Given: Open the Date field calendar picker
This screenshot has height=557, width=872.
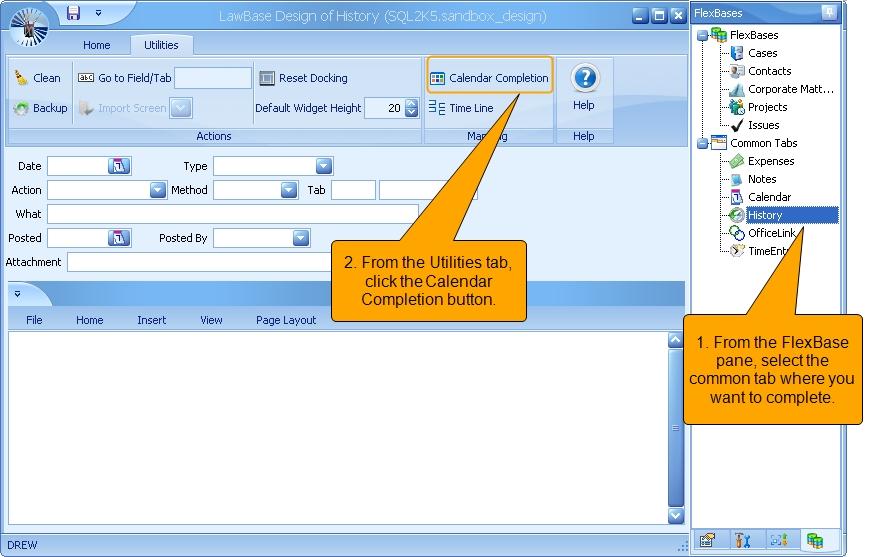Looking at the screenshot, I should [118, 166].
